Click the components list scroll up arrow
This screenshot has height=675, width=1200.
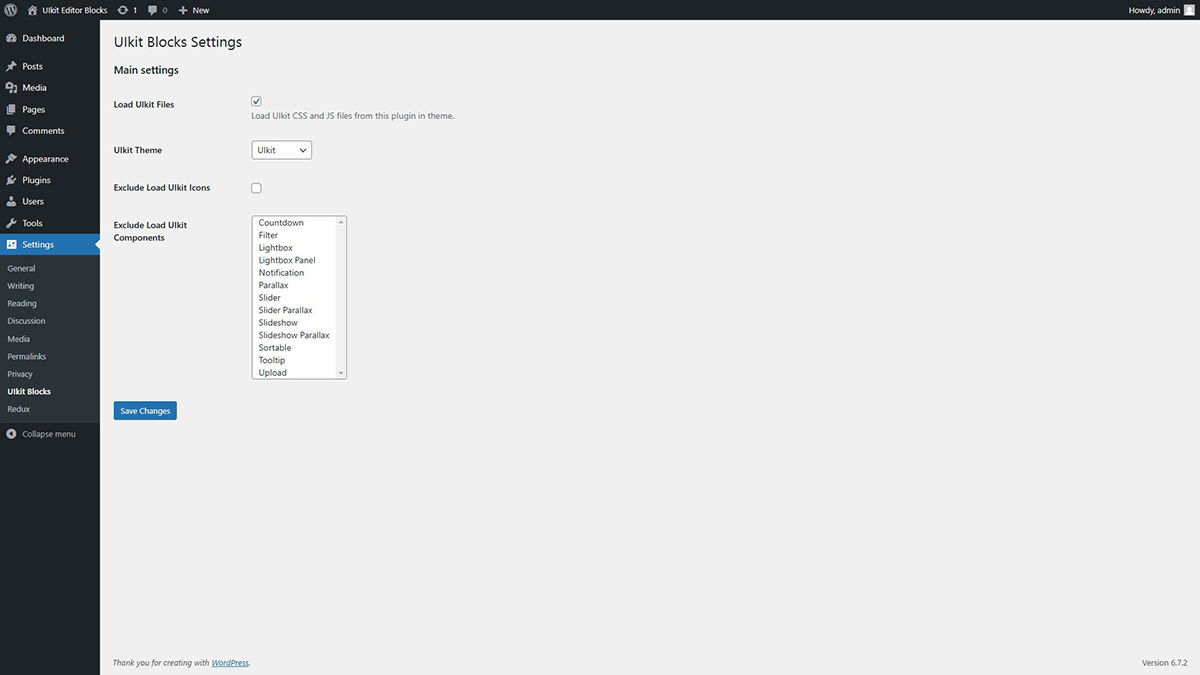tap(341, 221)
